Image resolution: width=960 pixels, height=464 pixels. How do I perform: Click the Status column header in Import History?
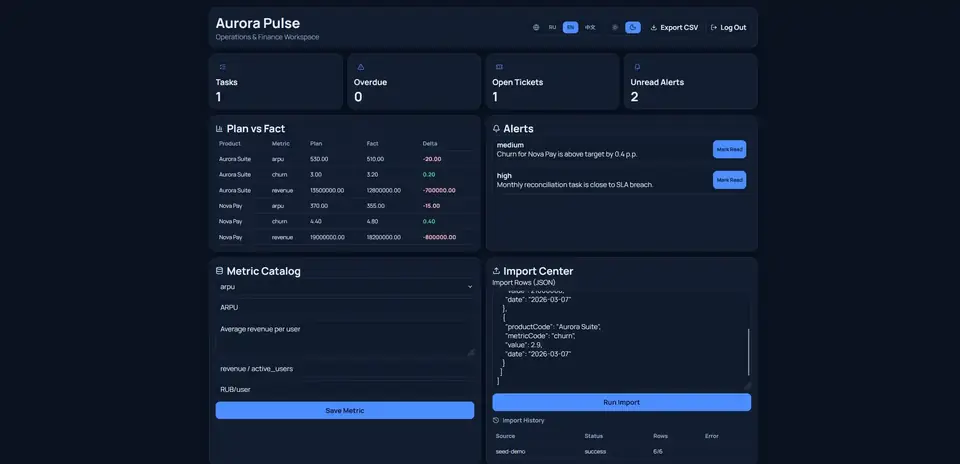[593, 436]
